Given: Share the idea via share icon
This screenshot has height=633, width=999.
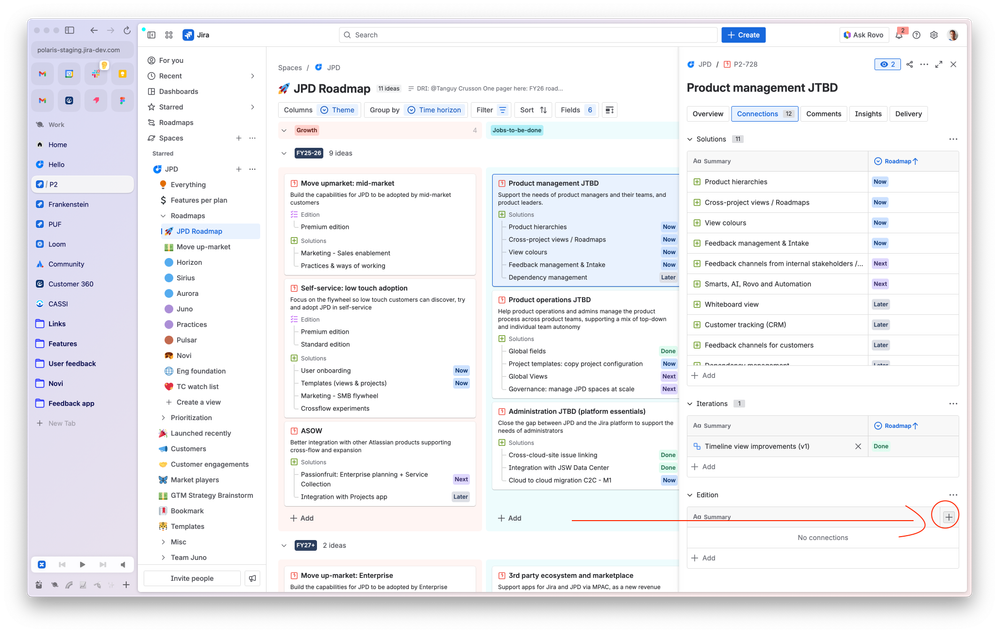Looking at the screenshot, I should pyautogui.click(x=909, y=64).
